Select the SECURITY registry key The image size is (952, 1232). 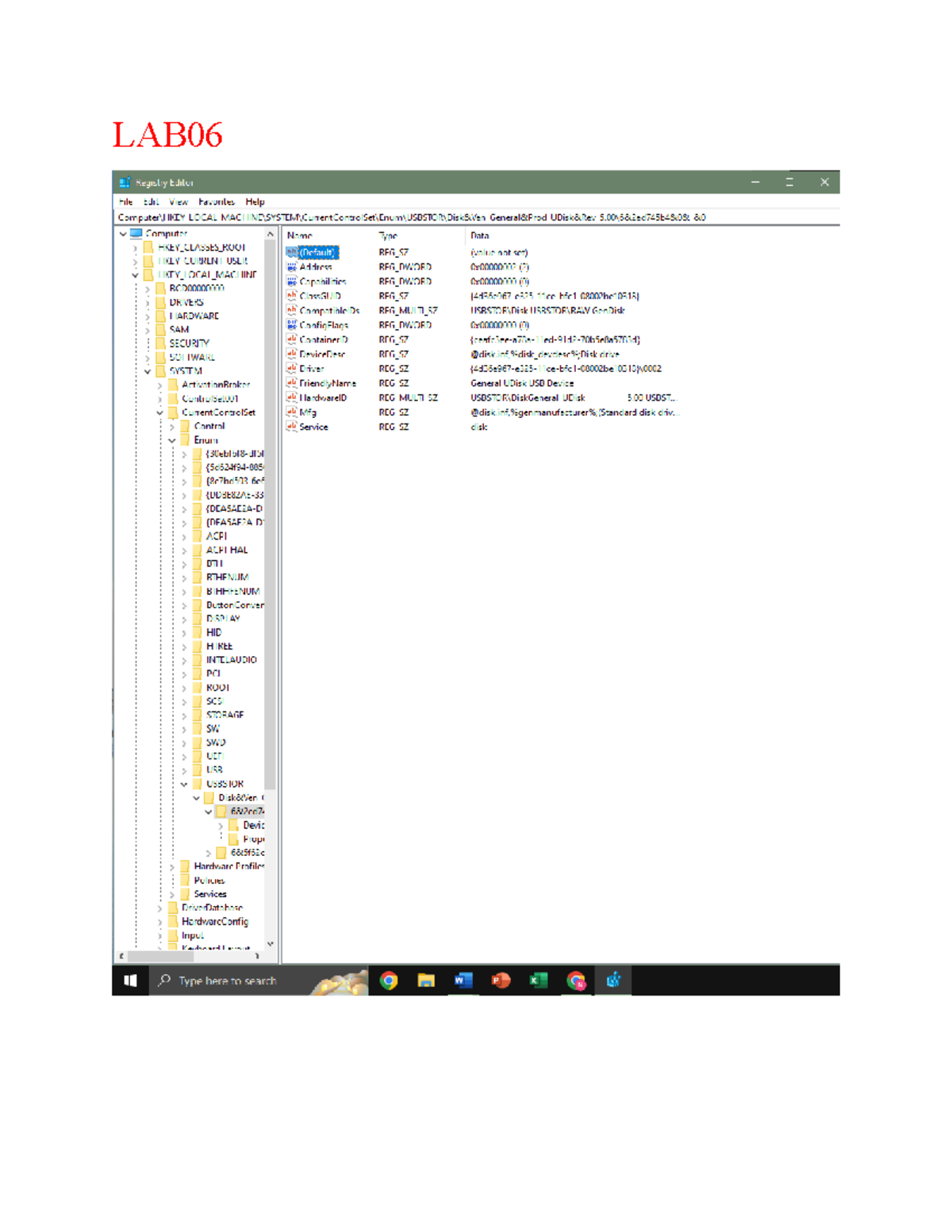(188, 343)
